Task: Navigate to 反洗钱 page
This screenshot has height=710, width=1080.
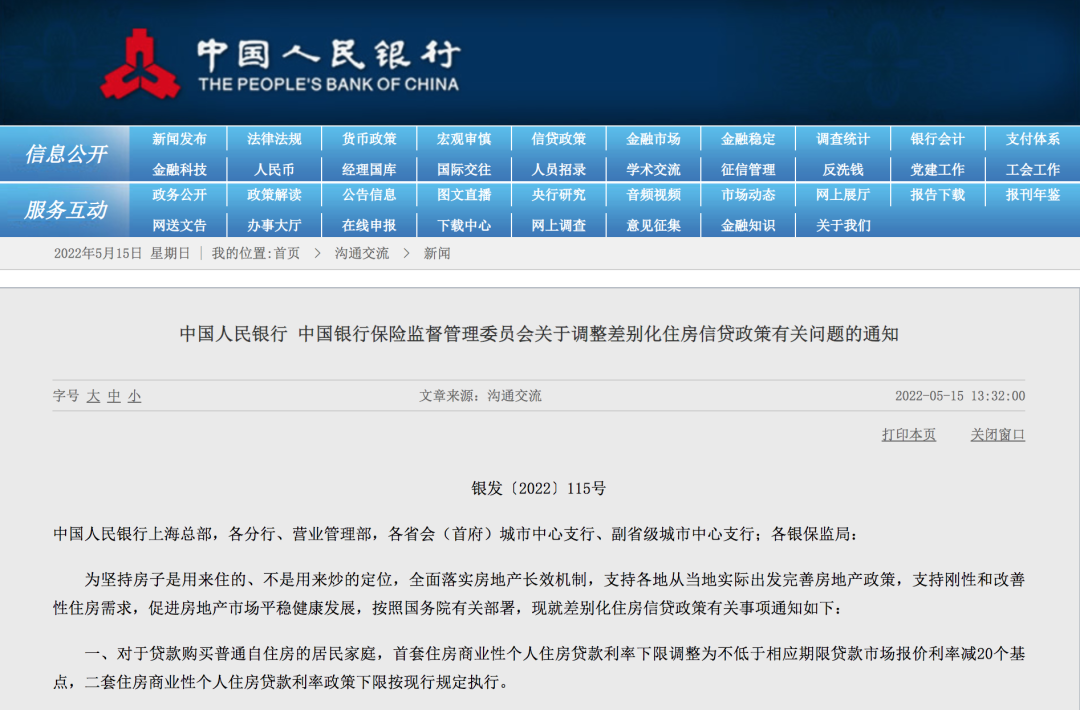Action: click(x=842, y=170)
